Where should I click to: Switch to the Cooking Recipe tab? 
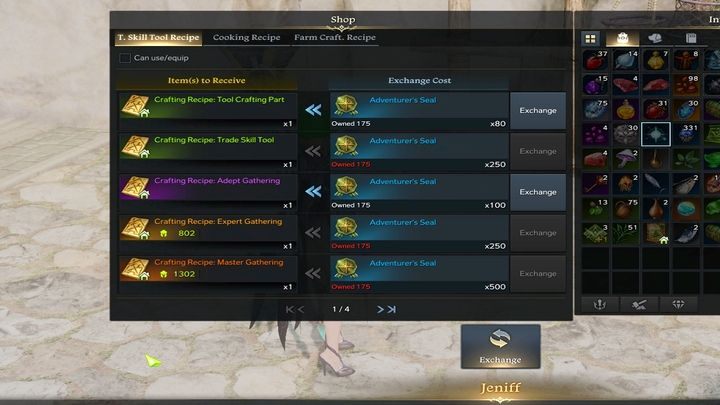(x=247, y=38)
